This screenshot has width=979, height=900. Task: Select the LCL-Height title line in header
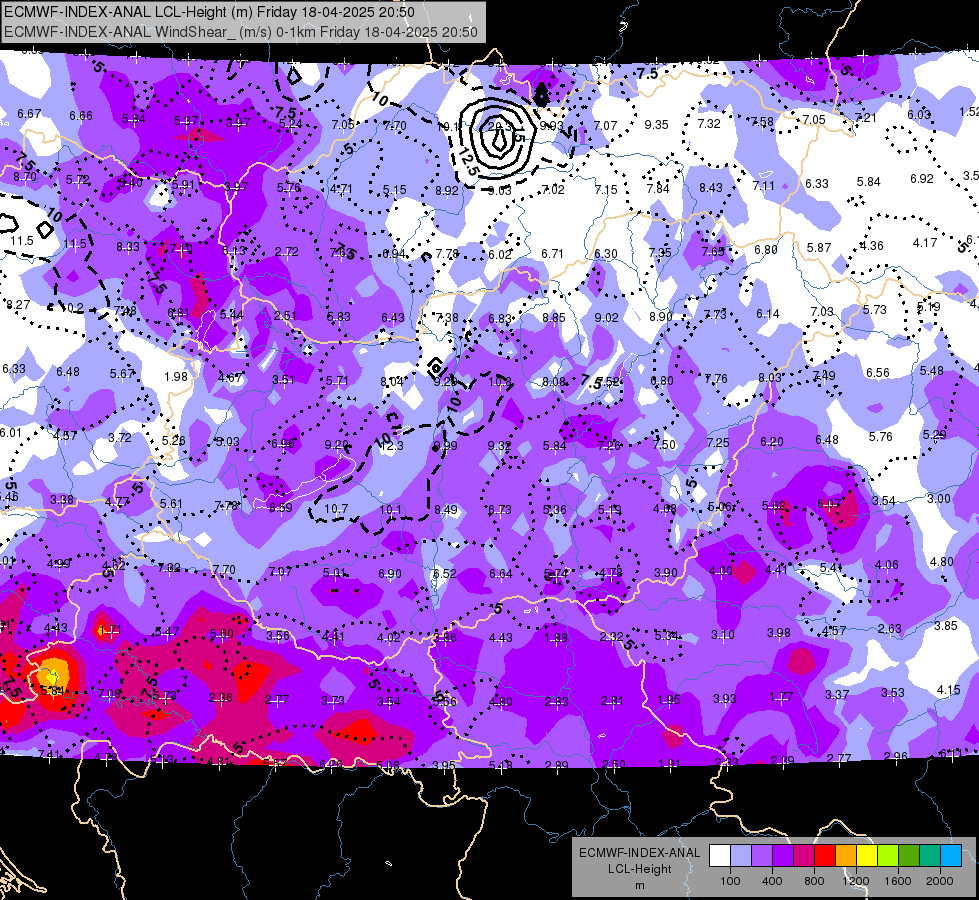coord(209,12)
